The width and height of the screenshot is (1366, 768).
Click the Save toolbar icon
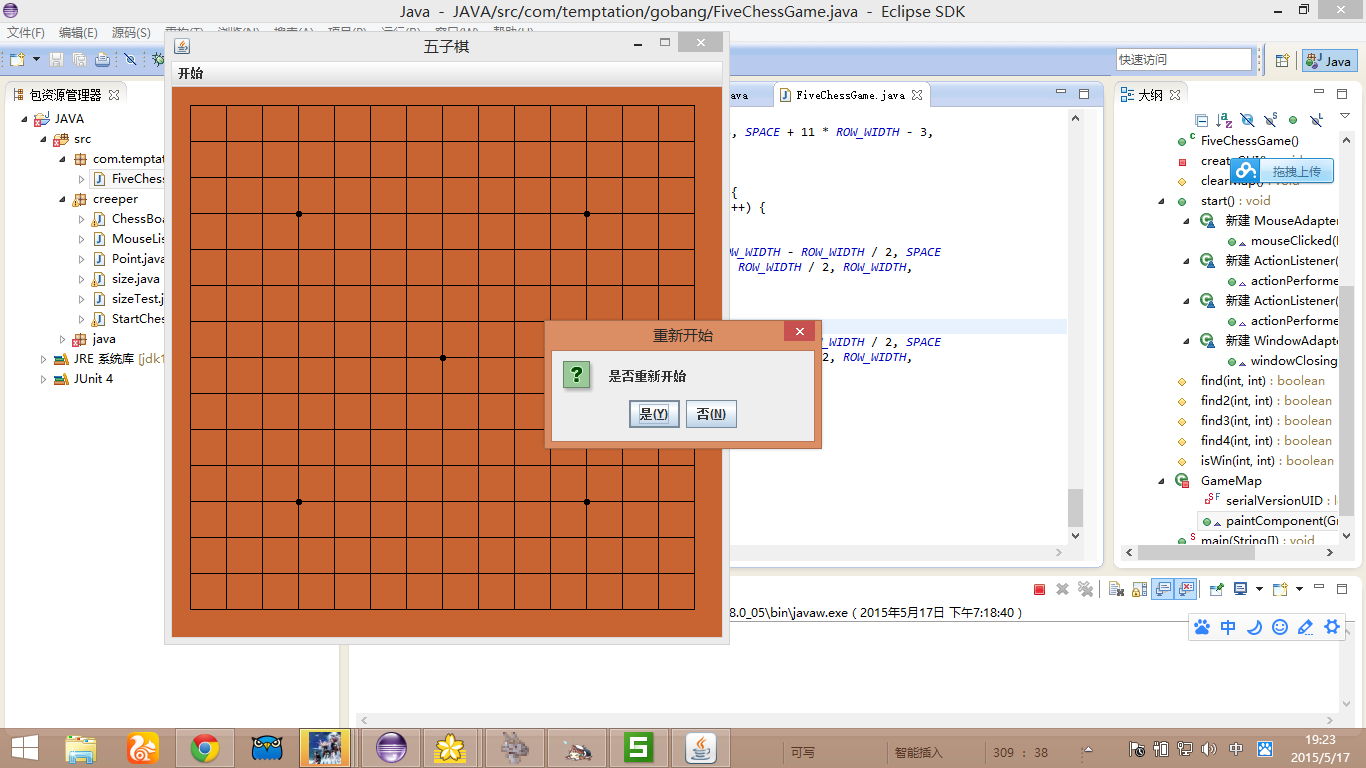57,60
